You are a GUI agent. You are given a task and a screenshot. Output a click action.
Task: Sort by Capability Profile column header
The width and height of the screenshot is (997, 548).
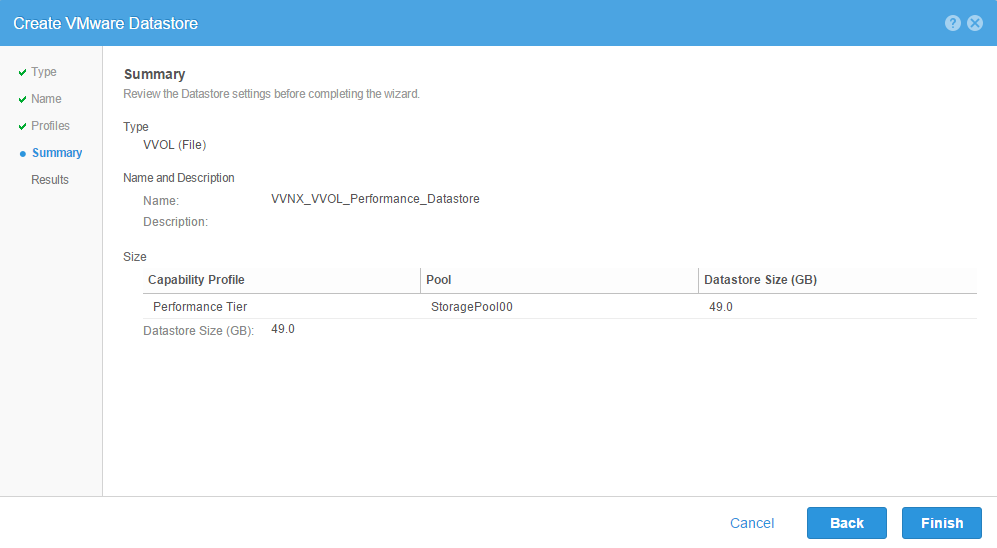tap(196, 280)
